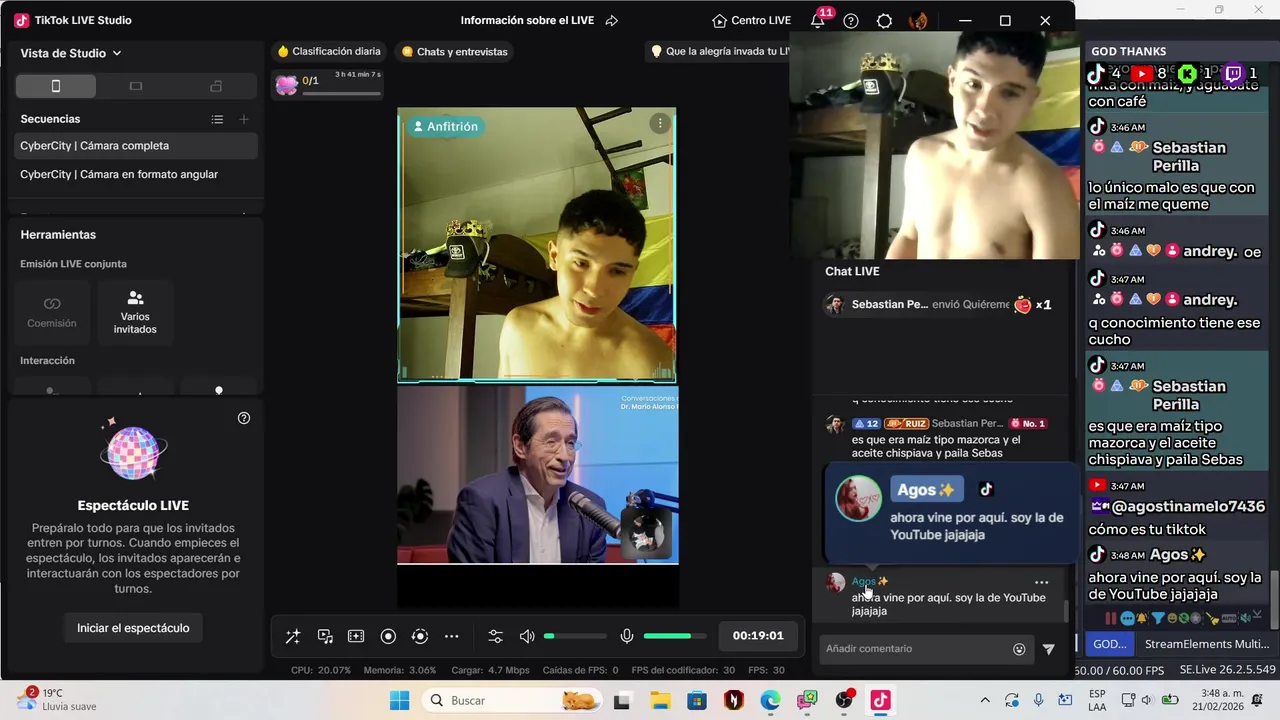Screen dimensions: 1280x720
Task: Select the portrait layout mode
Action: (x=56, y=86)
